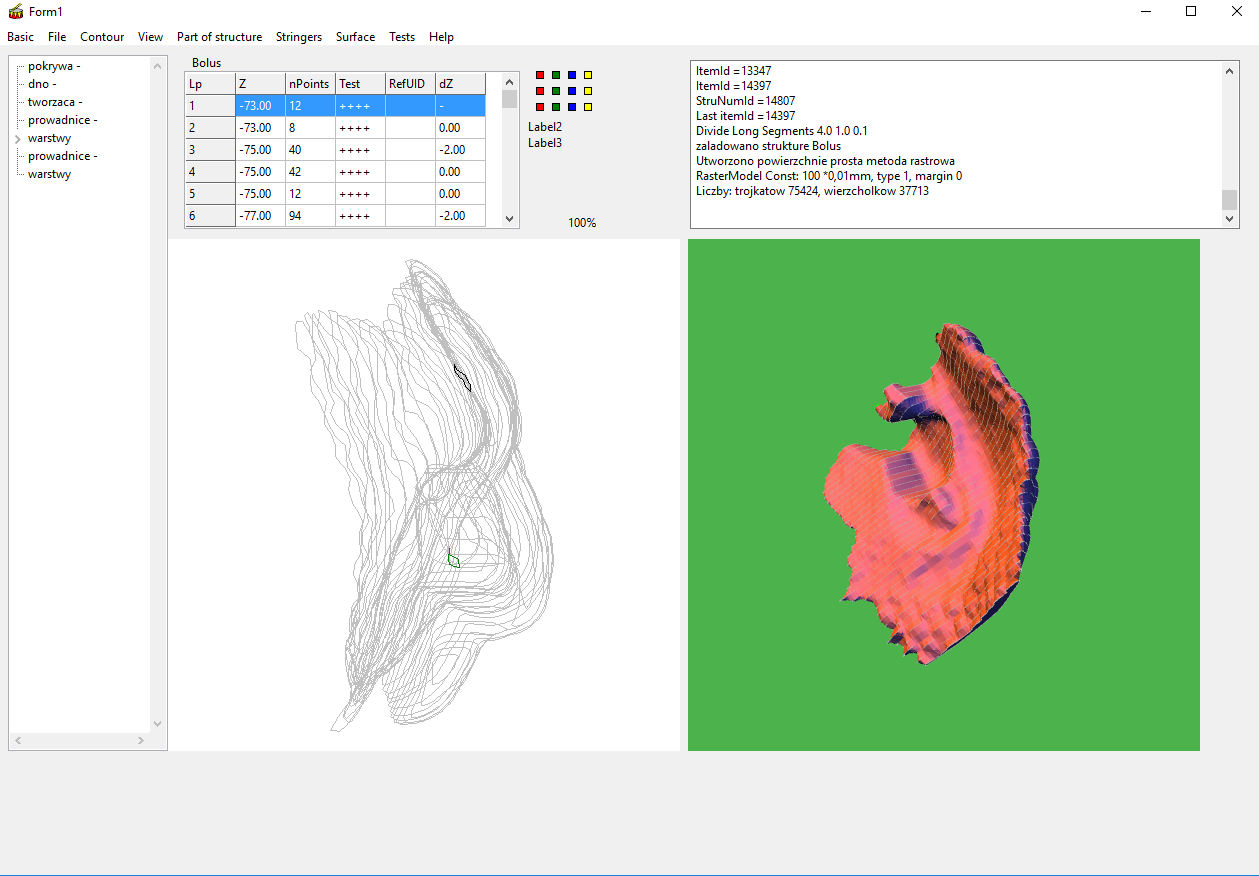
Task: Click the top-row blue color square
Action: click(x=572, y=75)
